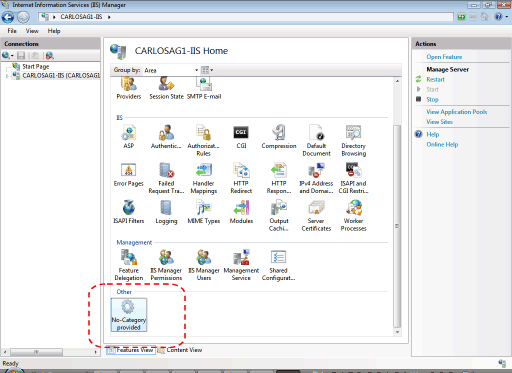The height and width of the screenshot is (373, 512).
Task: Click the Open Feature action link
Action: (x=444, y=57)
